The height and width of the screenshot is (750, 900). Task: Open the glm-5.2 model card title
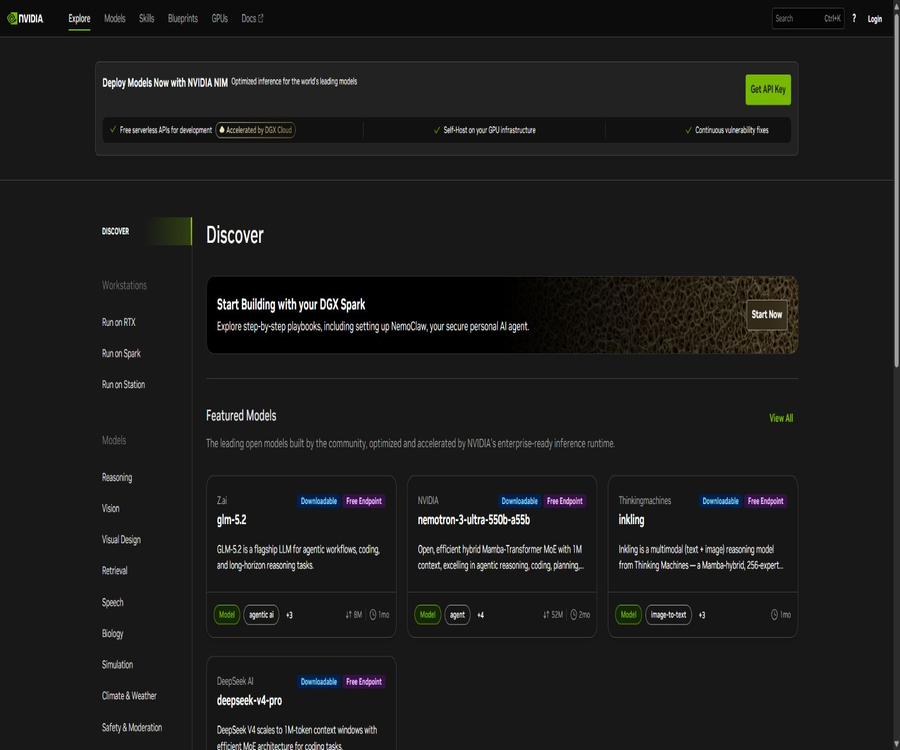pyautogui.click(x=231, y=520)
